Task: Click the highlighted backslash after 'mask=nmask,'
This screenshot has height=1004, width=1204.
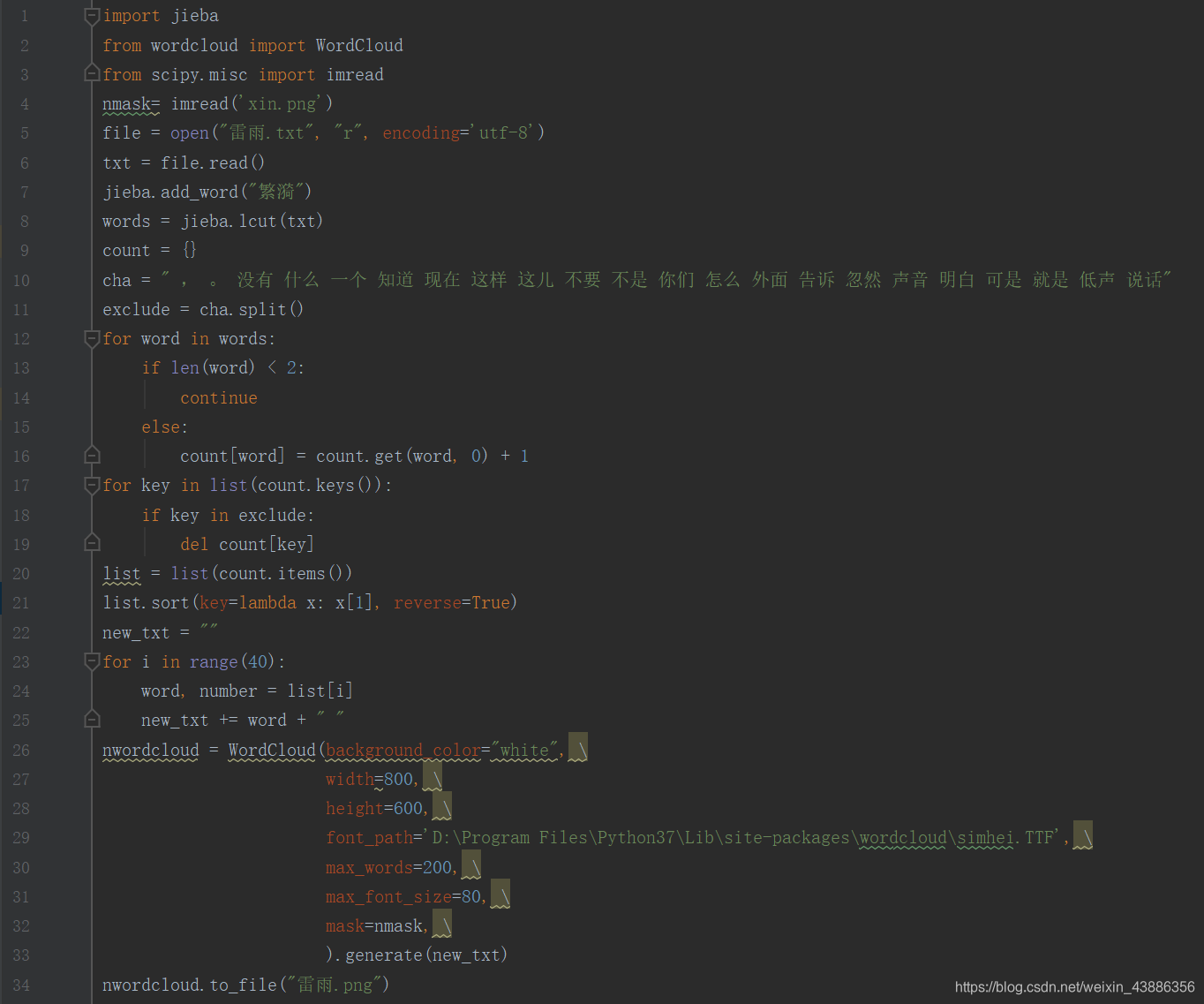Action: pos(442,924)
